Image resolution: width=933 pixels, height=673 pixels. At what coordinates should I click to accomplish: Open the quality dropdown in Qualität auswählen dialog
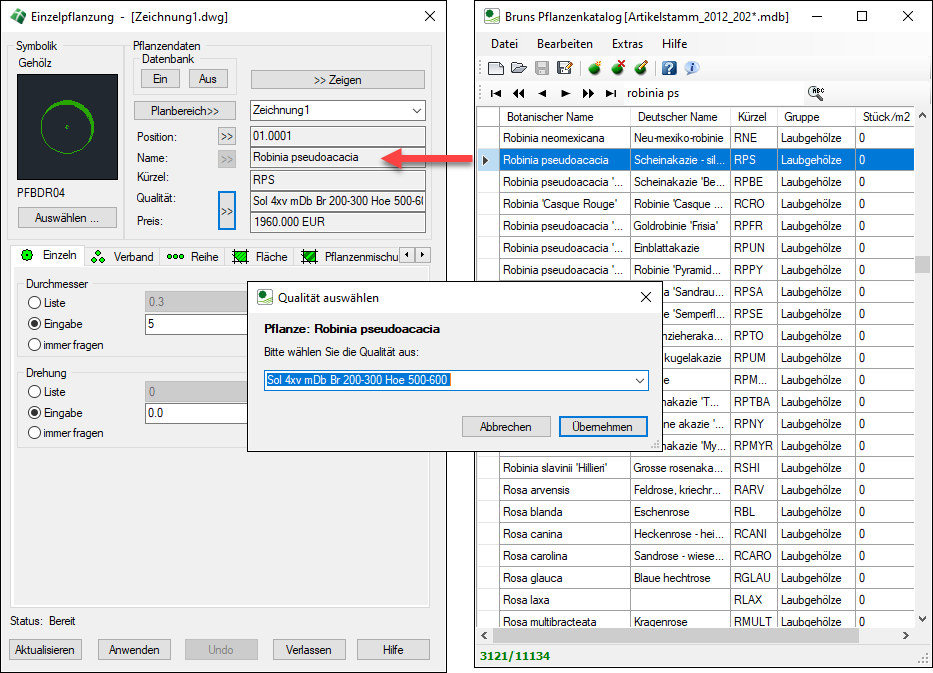pos(639,380)
